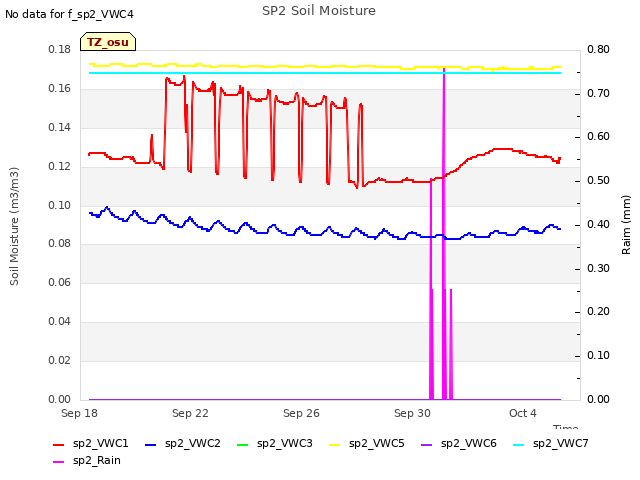This screenshot has height=480, width=640.
Task: Click the cyan VWC7 flat line
Action: (x=325, y=73)
